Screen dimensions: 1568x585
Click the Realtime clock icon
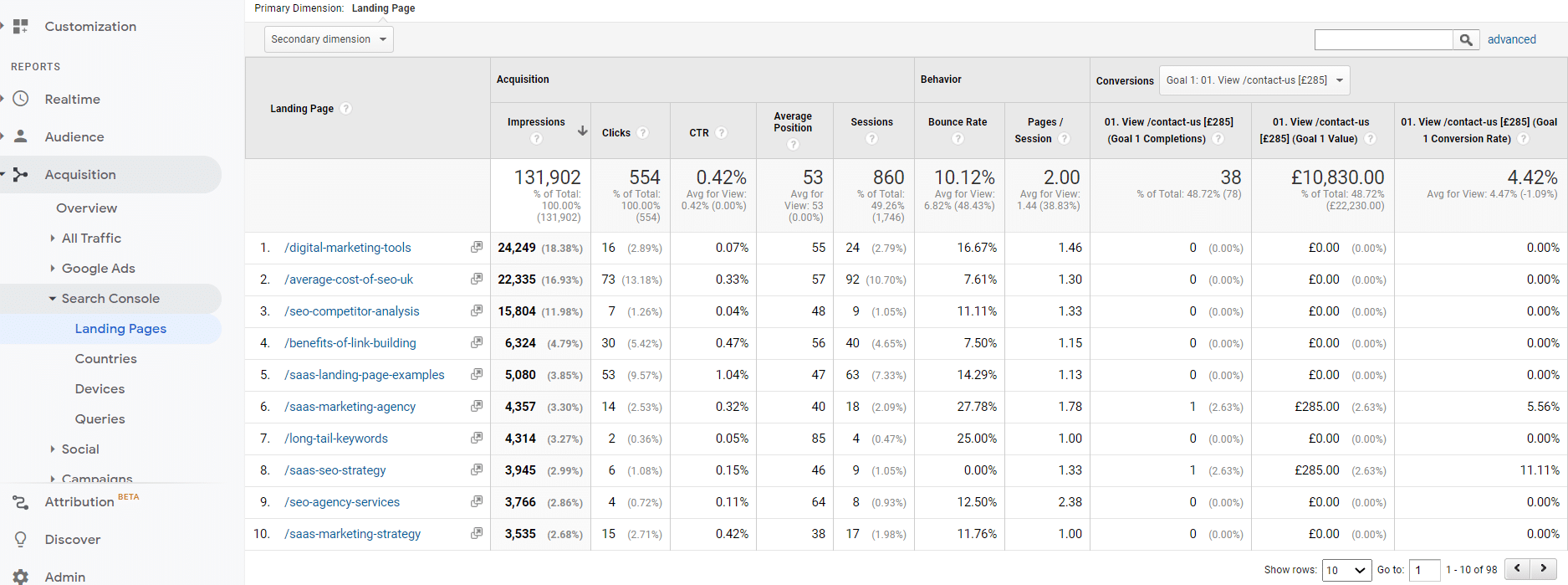tap(21, 99)
